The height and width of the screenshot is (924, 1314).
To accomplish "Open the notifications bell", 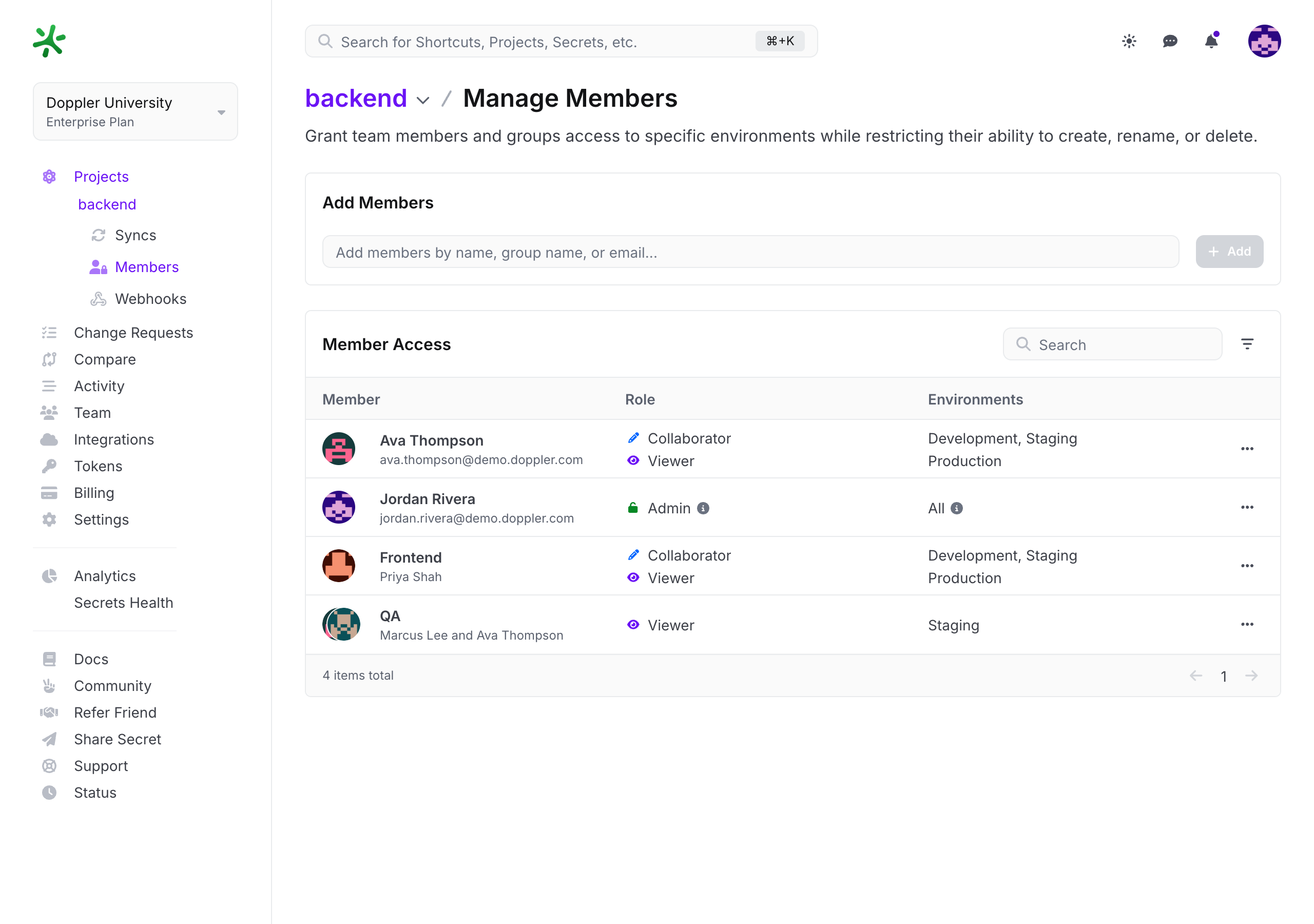I will click(1211, 41).
